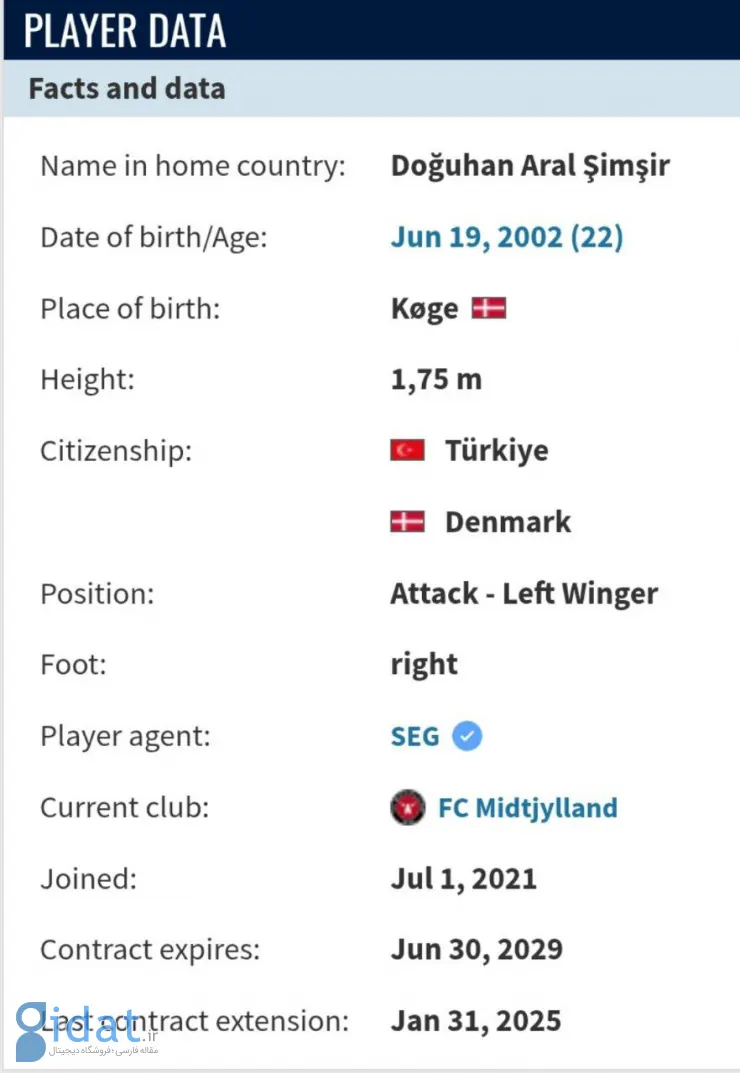
Task: Click the Jan 31, 2025 contract extension date
Action: coord(476,1021)
